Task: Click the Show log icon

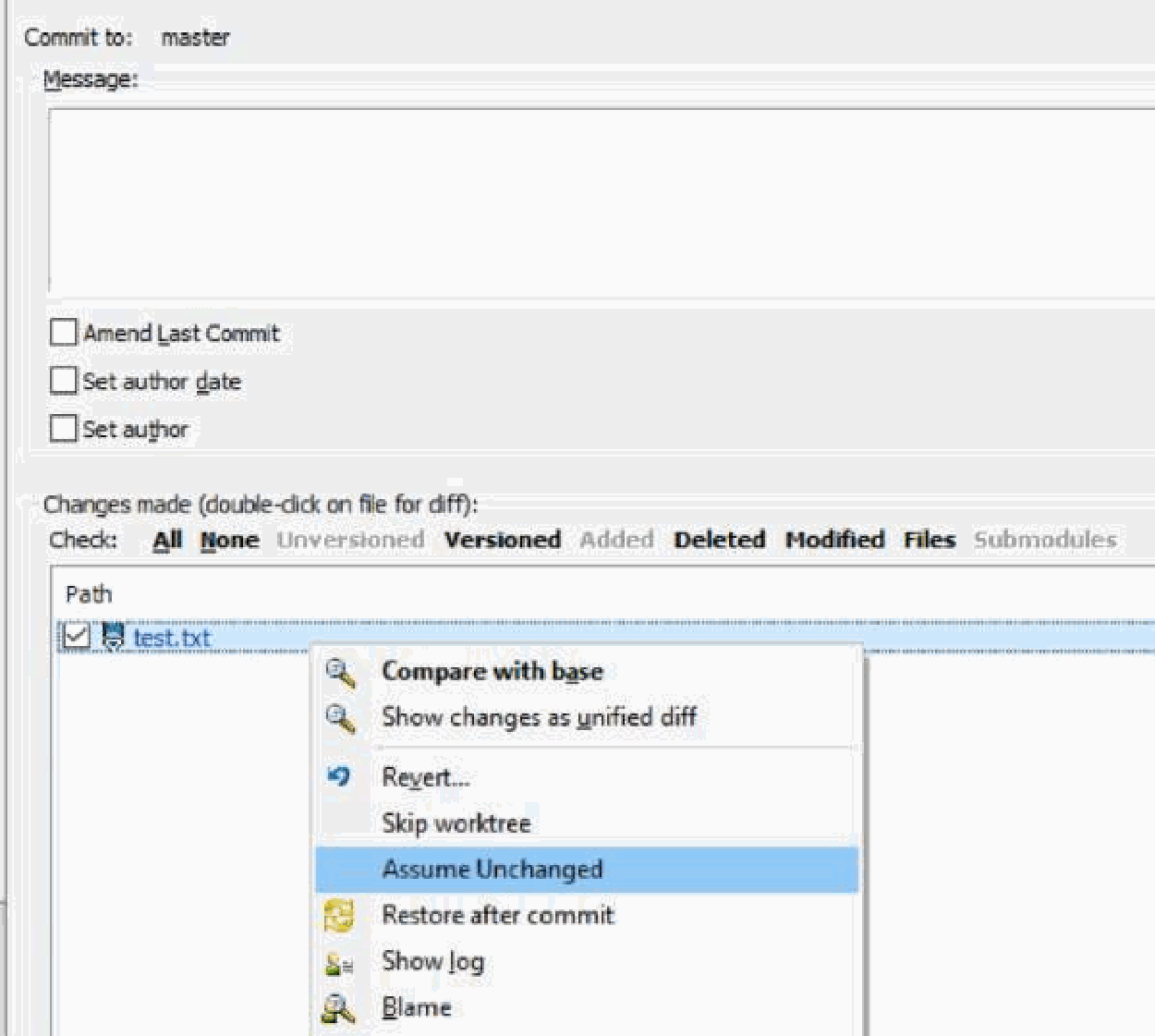Action: (339, 963)
